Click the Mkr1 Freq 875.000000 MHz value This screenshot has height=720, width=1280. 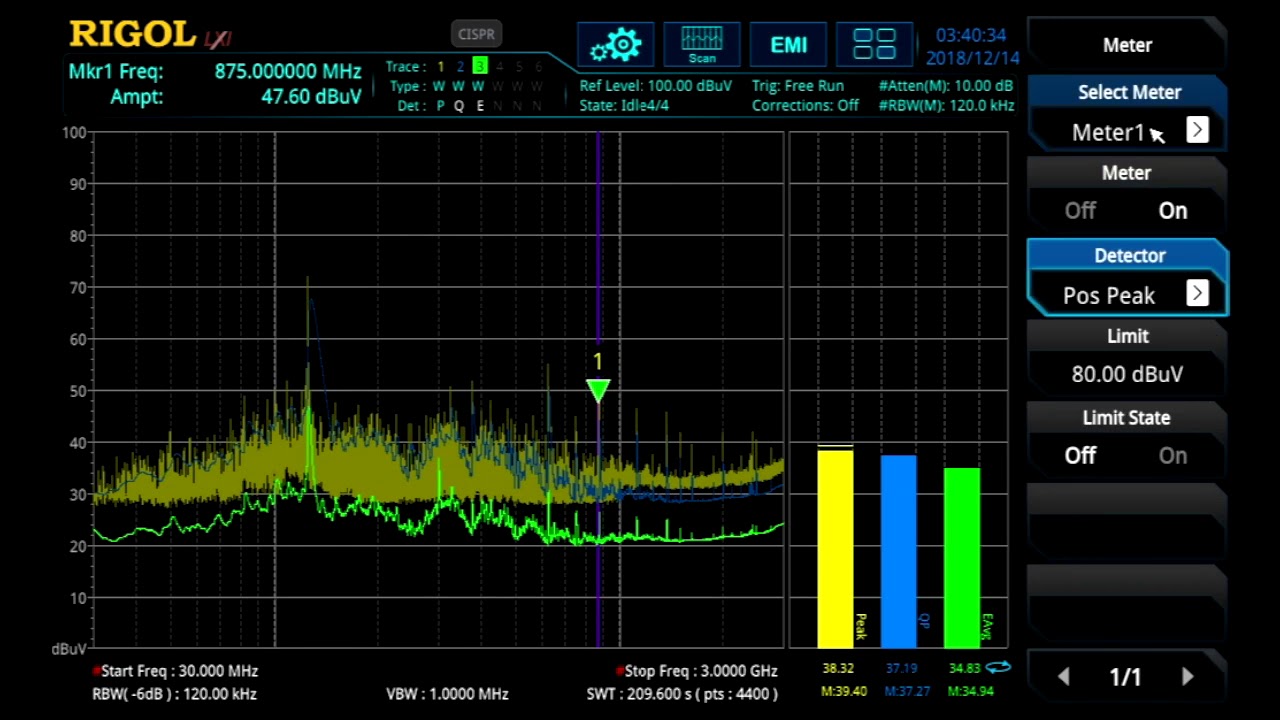click(x=288, y=72)
